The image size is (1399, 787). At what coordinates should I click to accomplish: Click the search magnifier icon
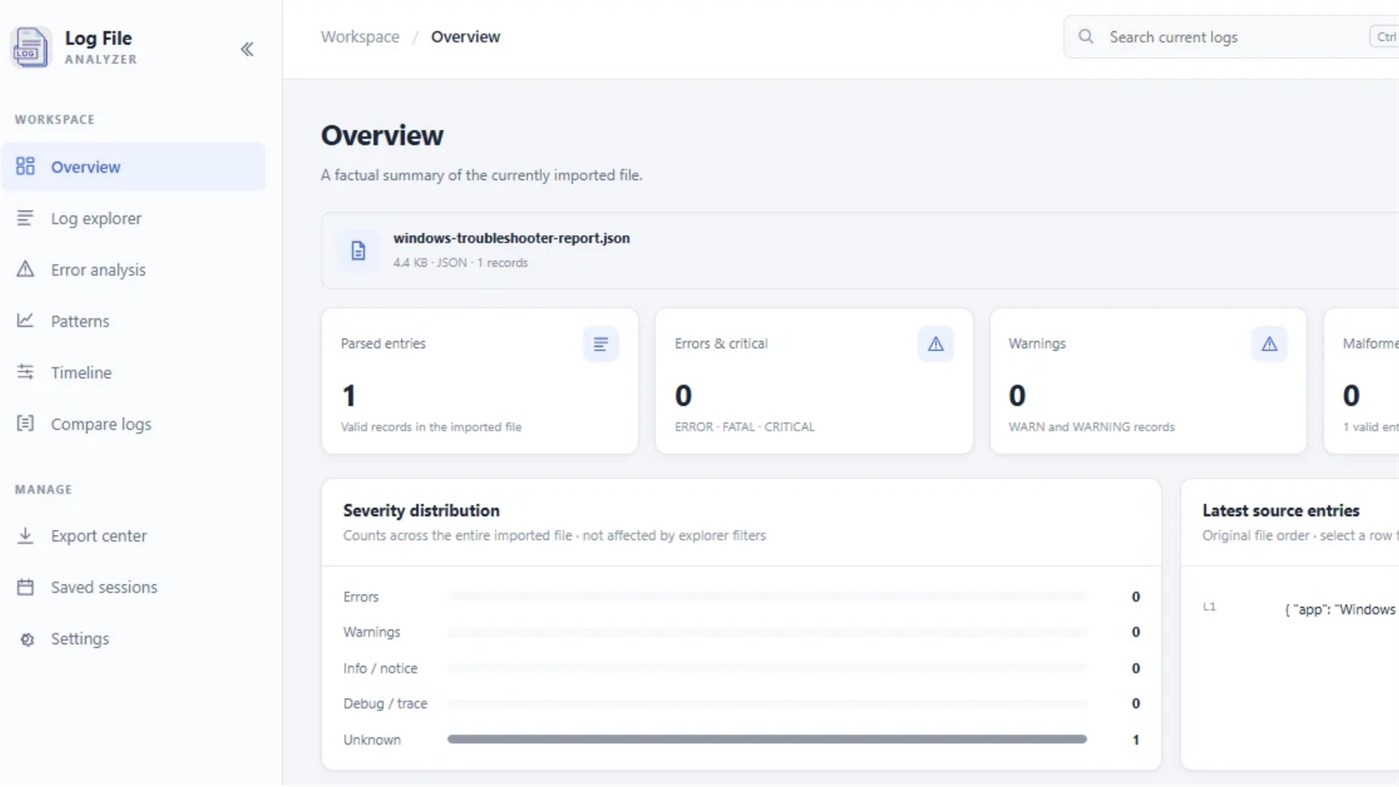1086,37
